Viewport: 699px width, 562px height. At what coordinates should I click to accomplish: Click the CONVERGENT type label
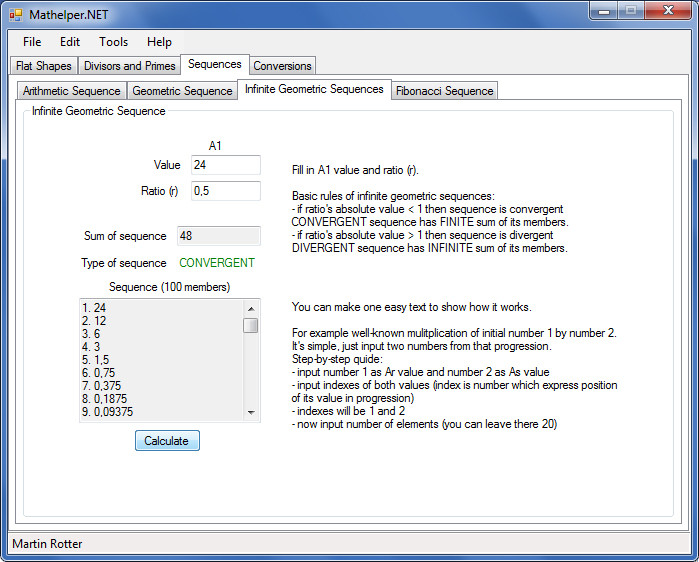(217, 263)
